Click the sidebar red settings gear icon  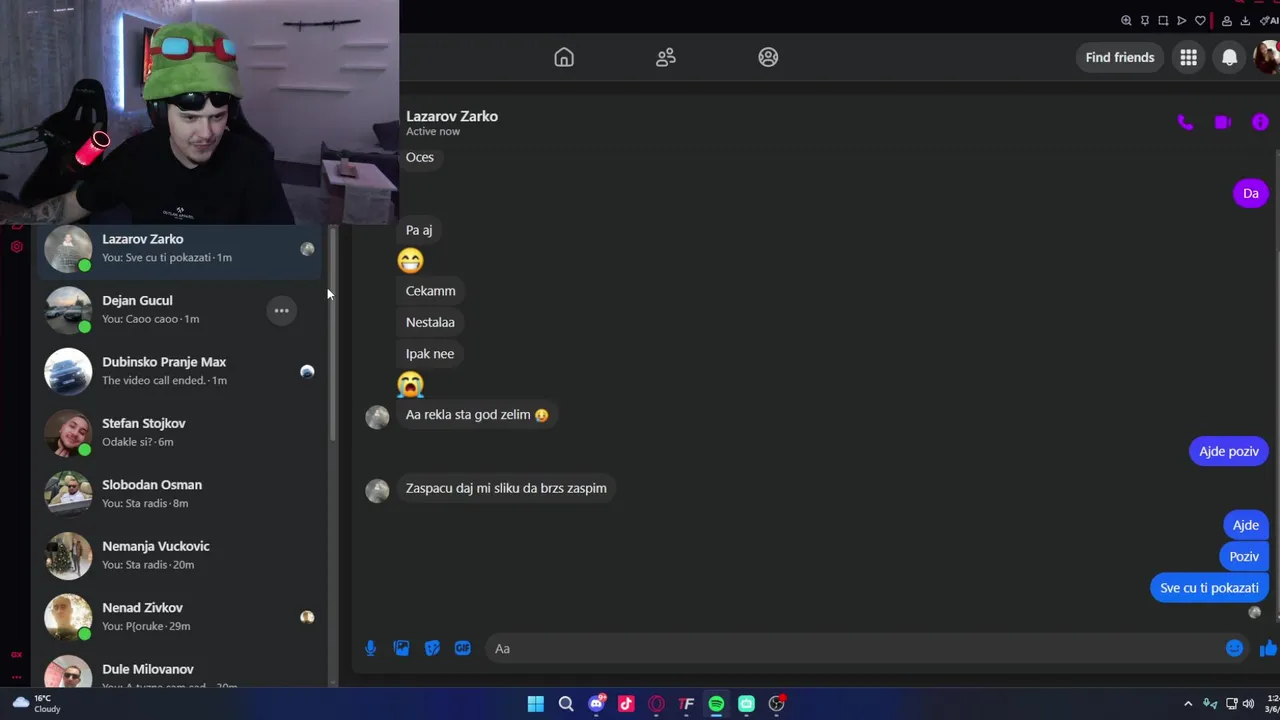pyautogui.click(x=16, y=246)
